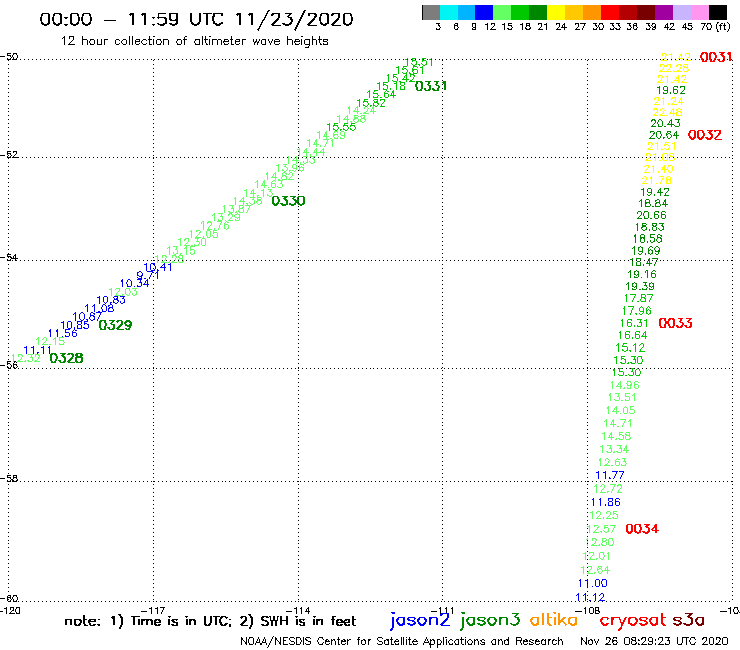
Task: Click the wave height value 14.05
Action: (x=621, y=411)
